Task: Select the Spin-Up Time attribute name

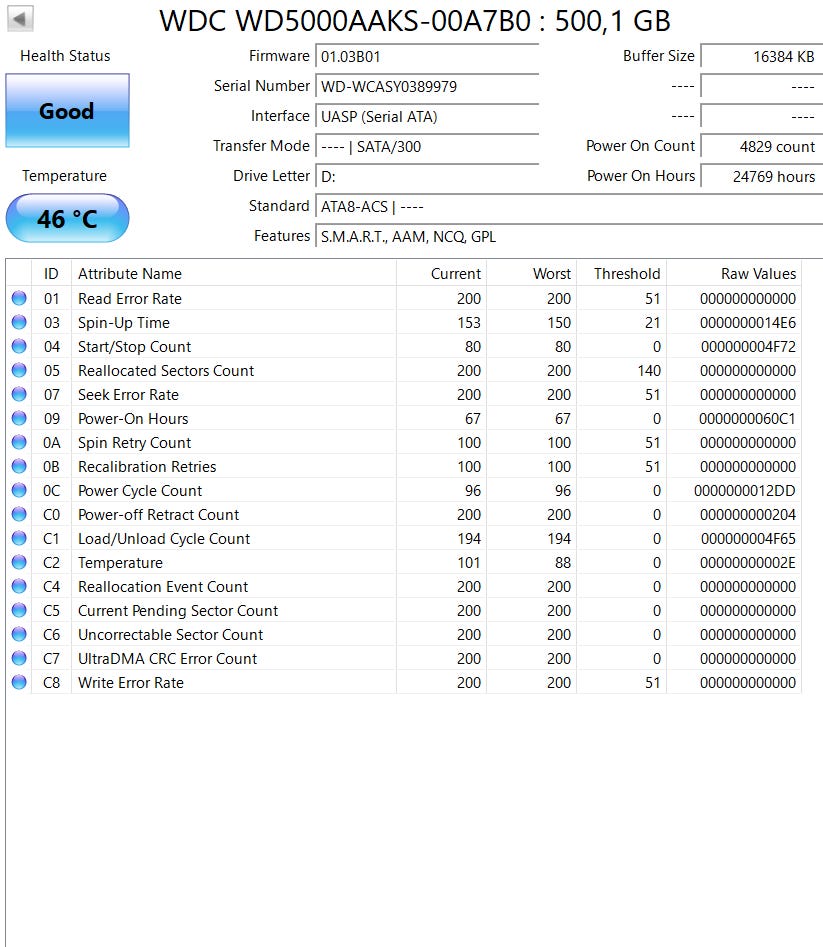Action: pos(124,323)
